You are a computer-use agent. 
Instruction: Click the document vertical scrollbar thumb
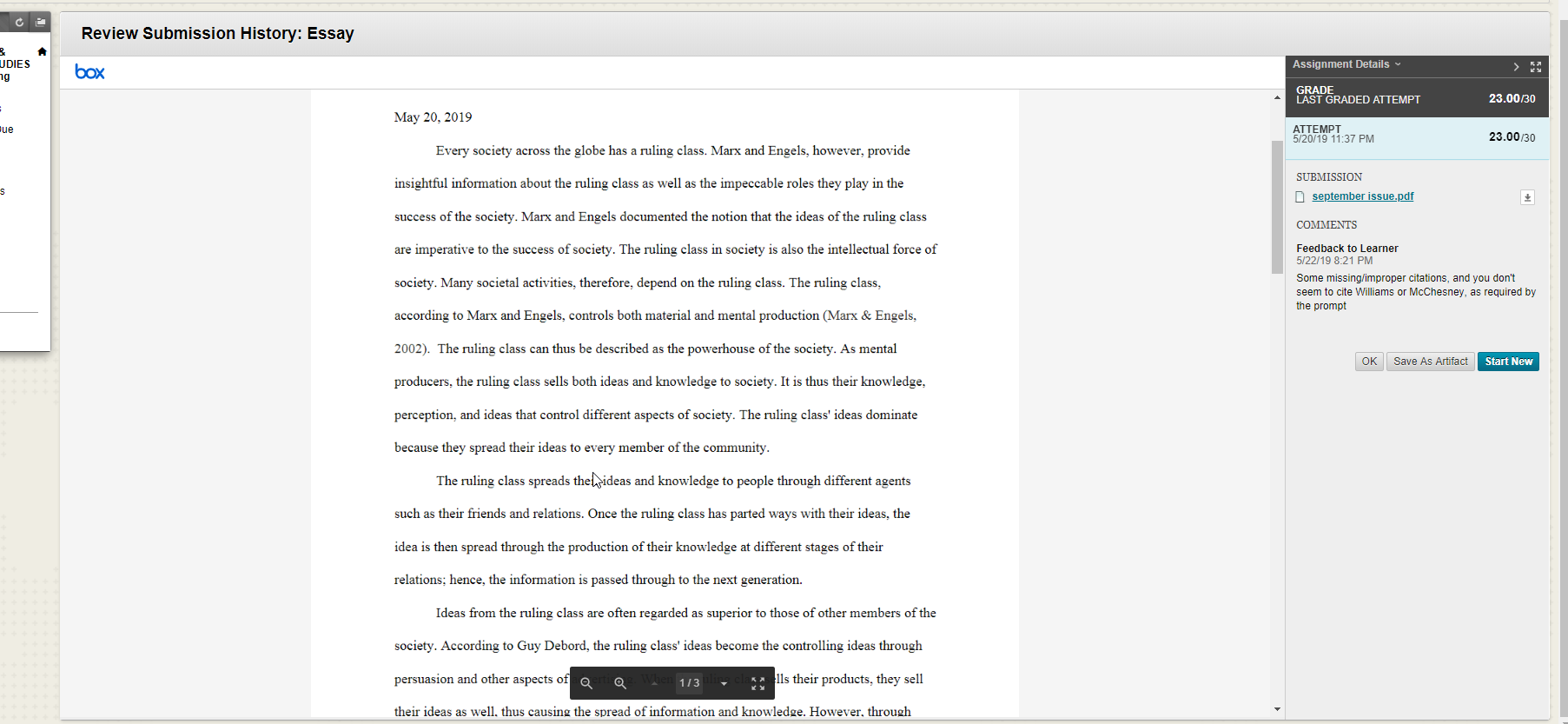(x=1277, y=207)
